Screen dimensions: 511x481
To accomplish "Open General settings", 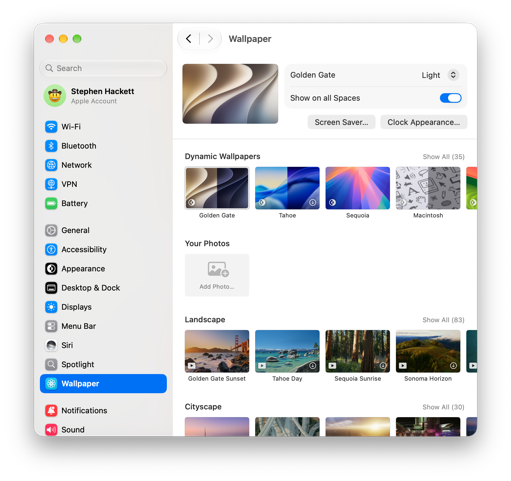I will click(x=103, y=230).
